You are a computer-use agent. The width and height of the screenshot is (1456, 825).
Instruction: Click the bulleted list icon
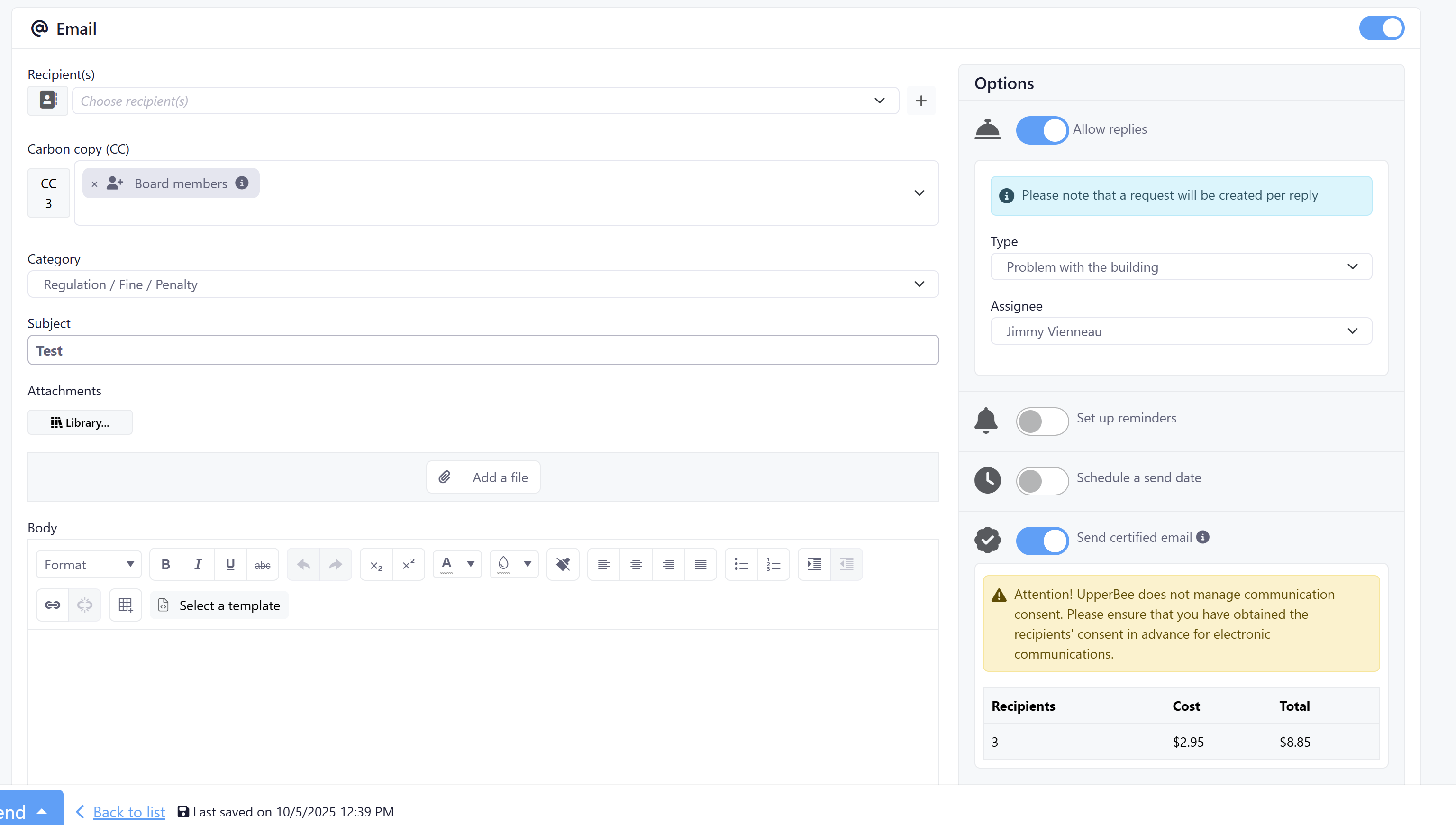pyautogui.click(x=741, y=564)
